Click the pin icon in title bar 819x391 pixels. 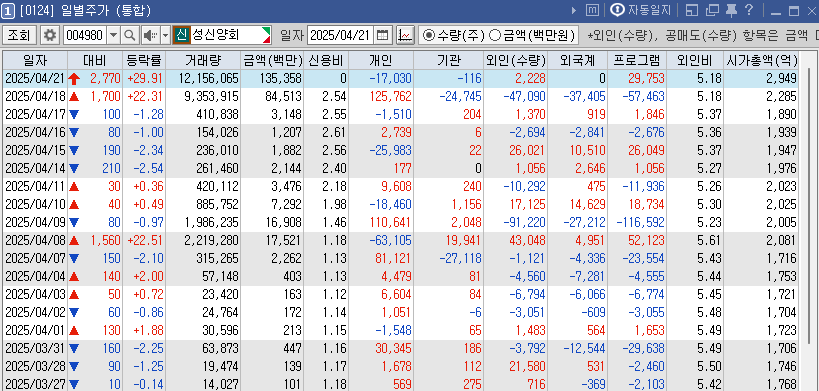[732, 10]
